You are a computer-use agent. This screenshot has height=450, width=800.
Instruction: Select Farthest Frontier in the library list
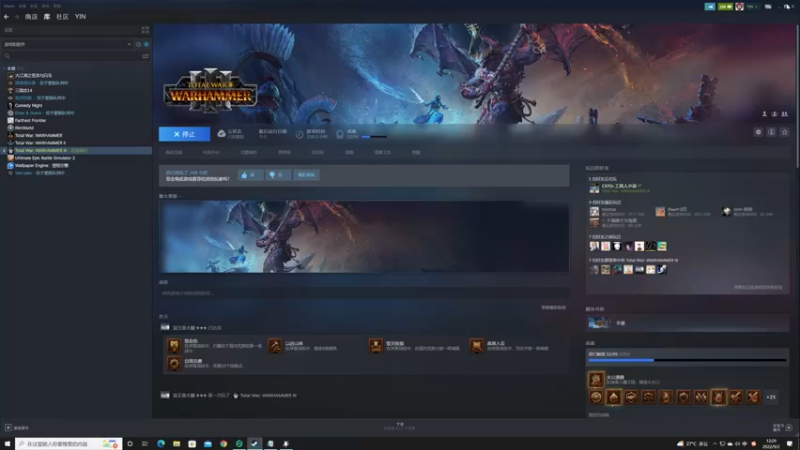point(31,120)
